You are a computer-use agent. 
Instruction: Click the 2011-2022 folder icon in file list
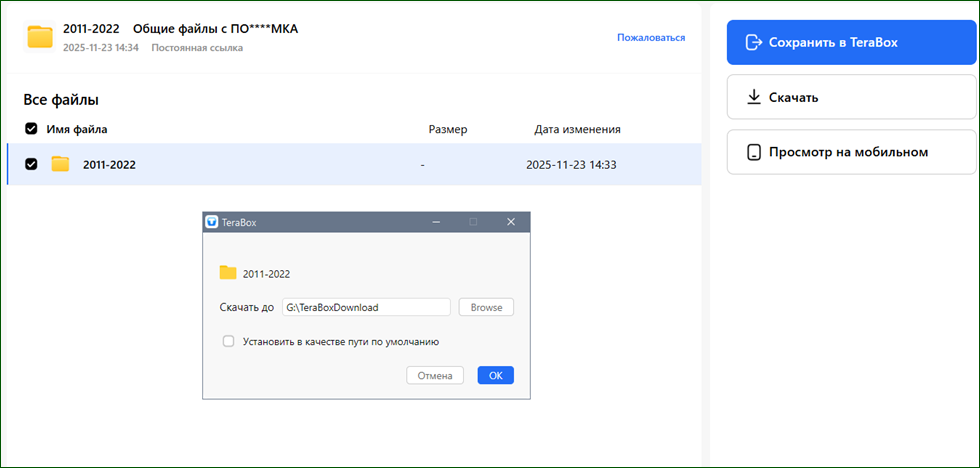coord(60,164)
